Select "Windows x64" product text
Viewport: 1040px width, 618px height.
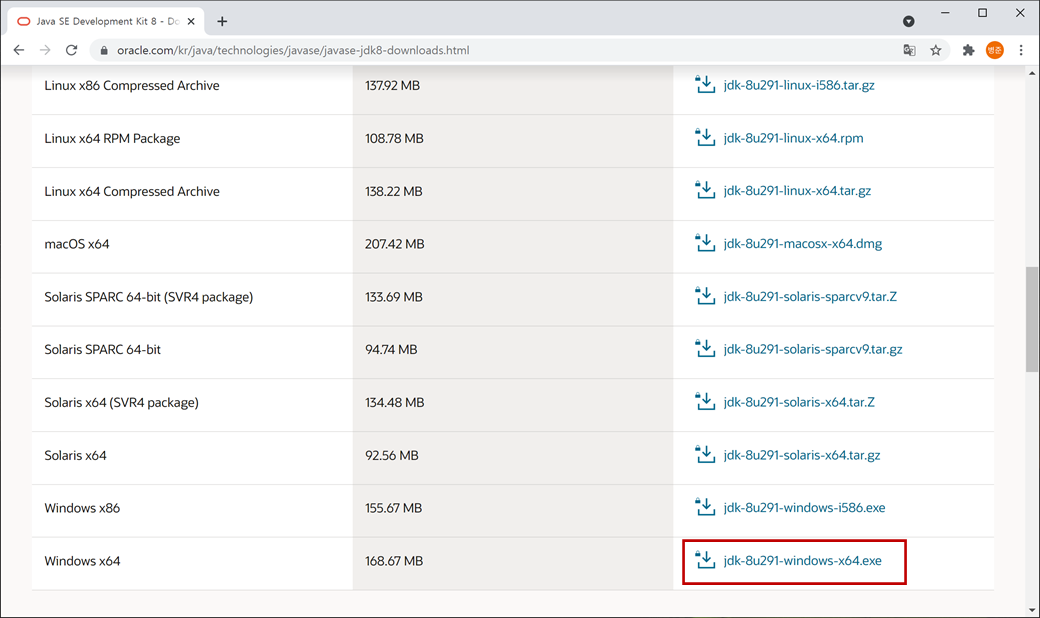tap(82, 561)
